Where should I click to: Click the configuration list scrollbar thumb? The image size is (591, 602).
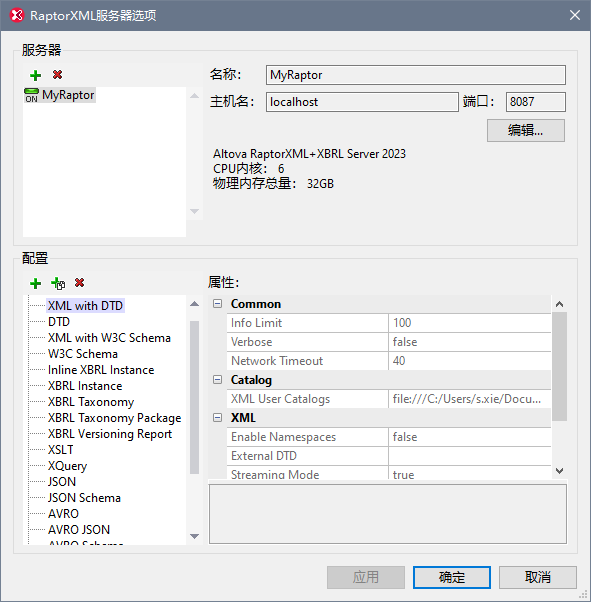[195, 397]
